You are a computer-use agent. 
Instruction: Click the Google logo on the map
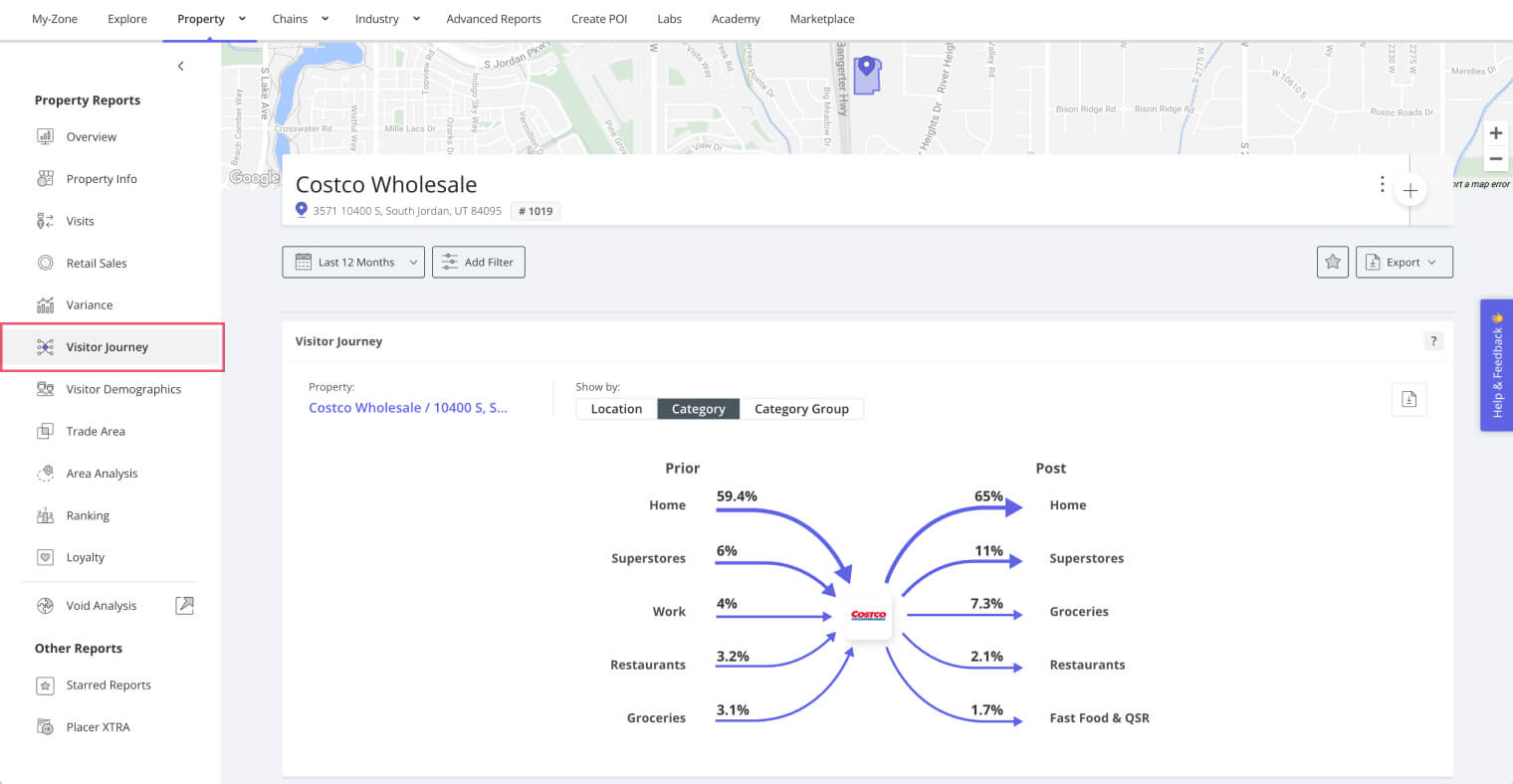pos(255,177)
